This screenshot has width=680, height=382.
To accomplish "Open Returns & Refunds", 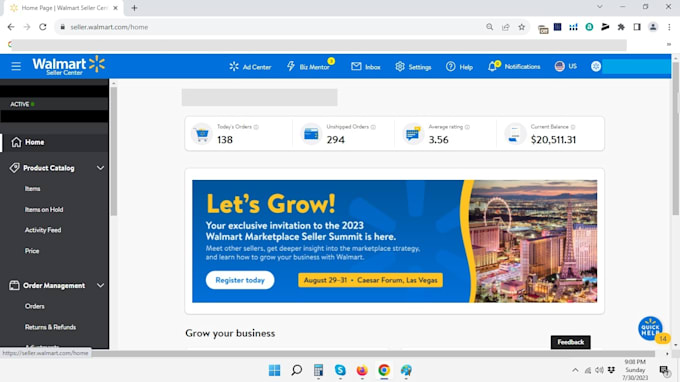I will tap(50, 327).
